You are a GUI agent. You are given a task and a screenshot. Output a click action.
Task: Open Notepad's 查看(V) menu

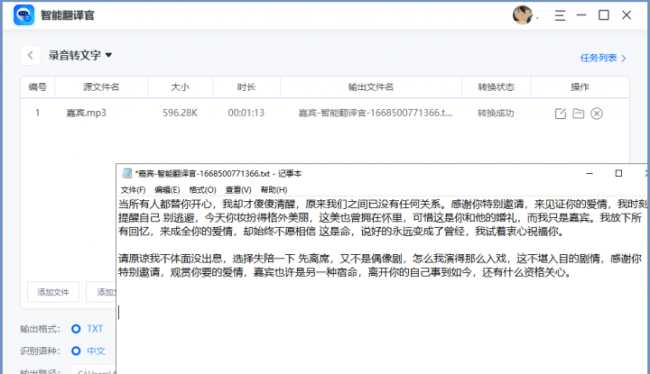pos(238,190)
